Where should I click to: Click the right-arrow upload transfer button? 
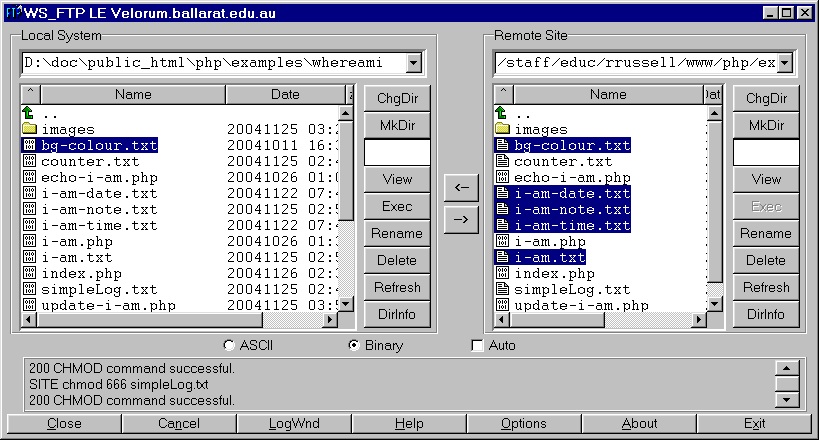(461, 219)
